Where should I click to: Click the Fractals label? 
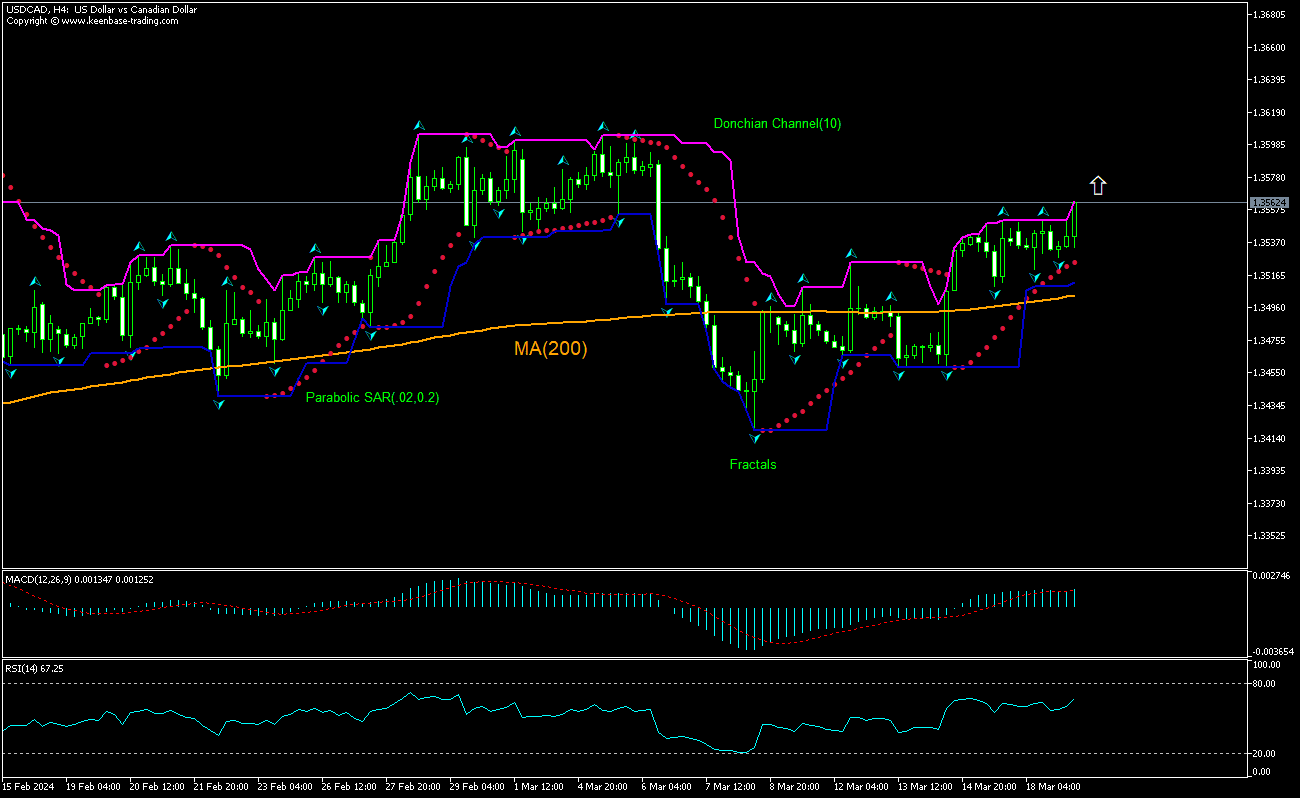click(752, 464)
